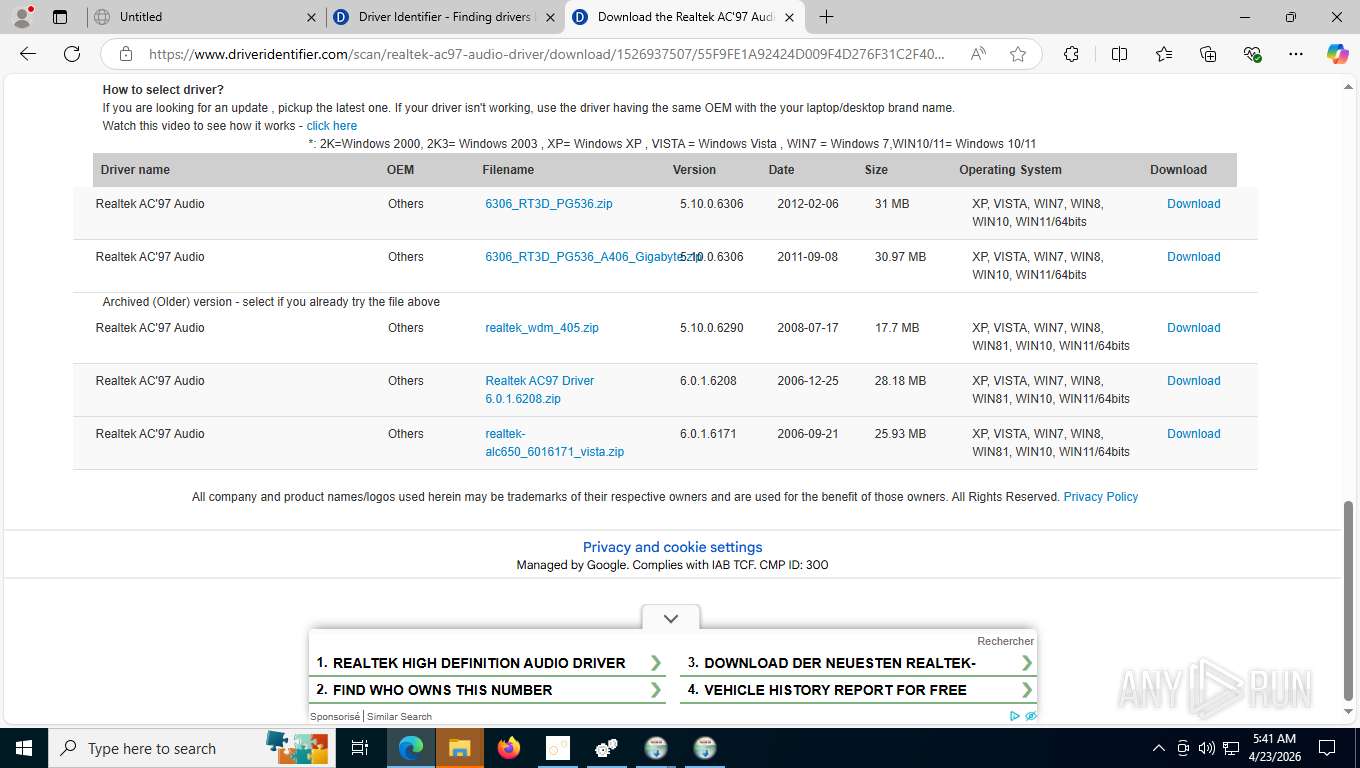Open 6306_RT3D_PG536_A406_Gigabyte filename link
Viewport: 1360px width, 768px height.
pos(594,257)
